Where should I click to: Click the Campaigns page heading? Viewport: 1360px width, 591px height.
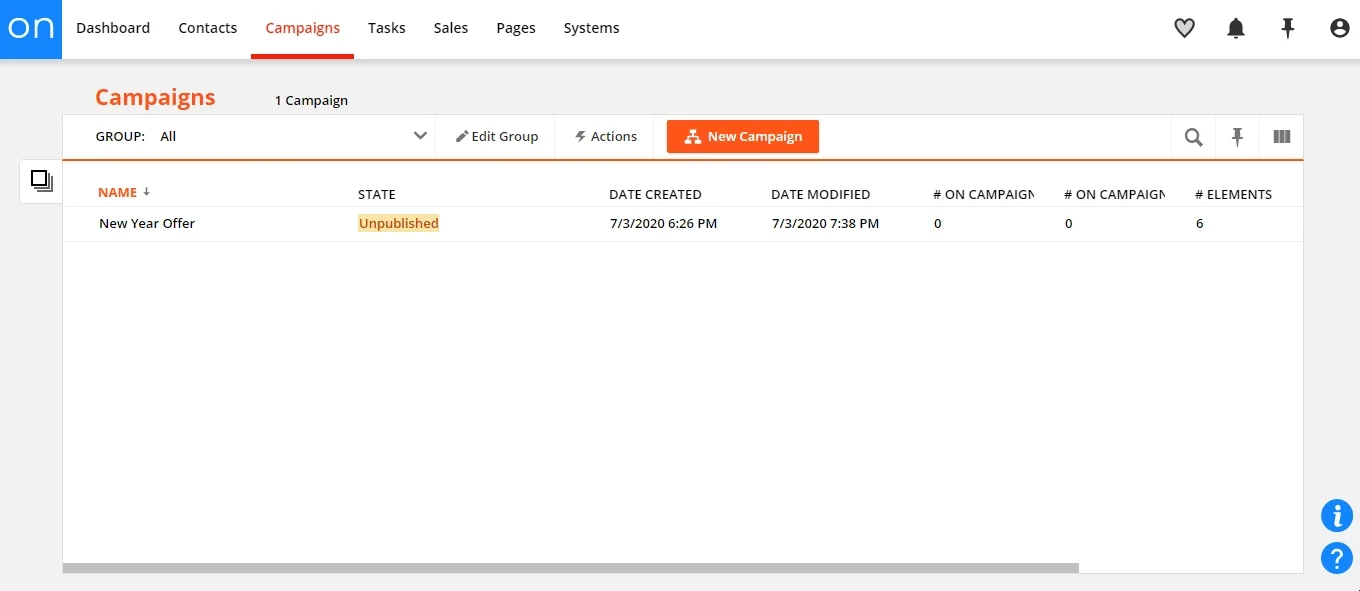(x=155, y=97)
